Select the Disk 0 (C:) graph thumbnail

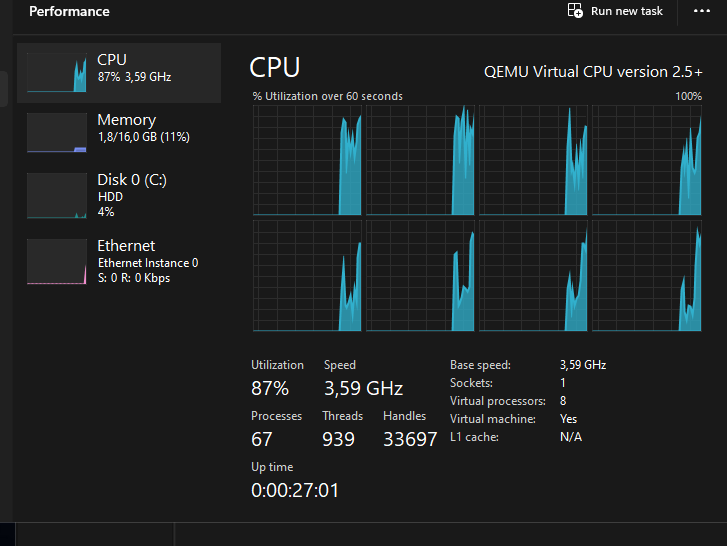point(57,195)
